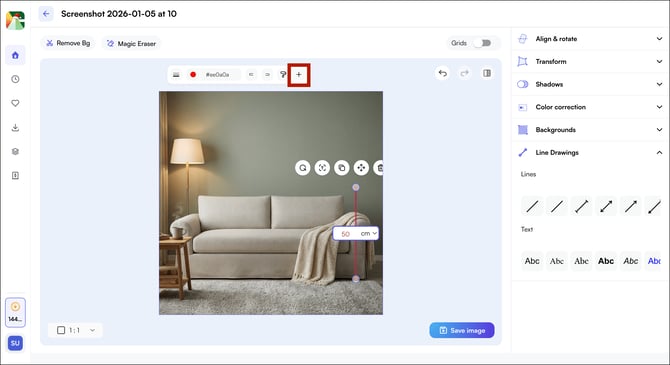This screenshot has width=670, height=365.
Task: Open Home in the left sidebar
Action: point(15,55)
